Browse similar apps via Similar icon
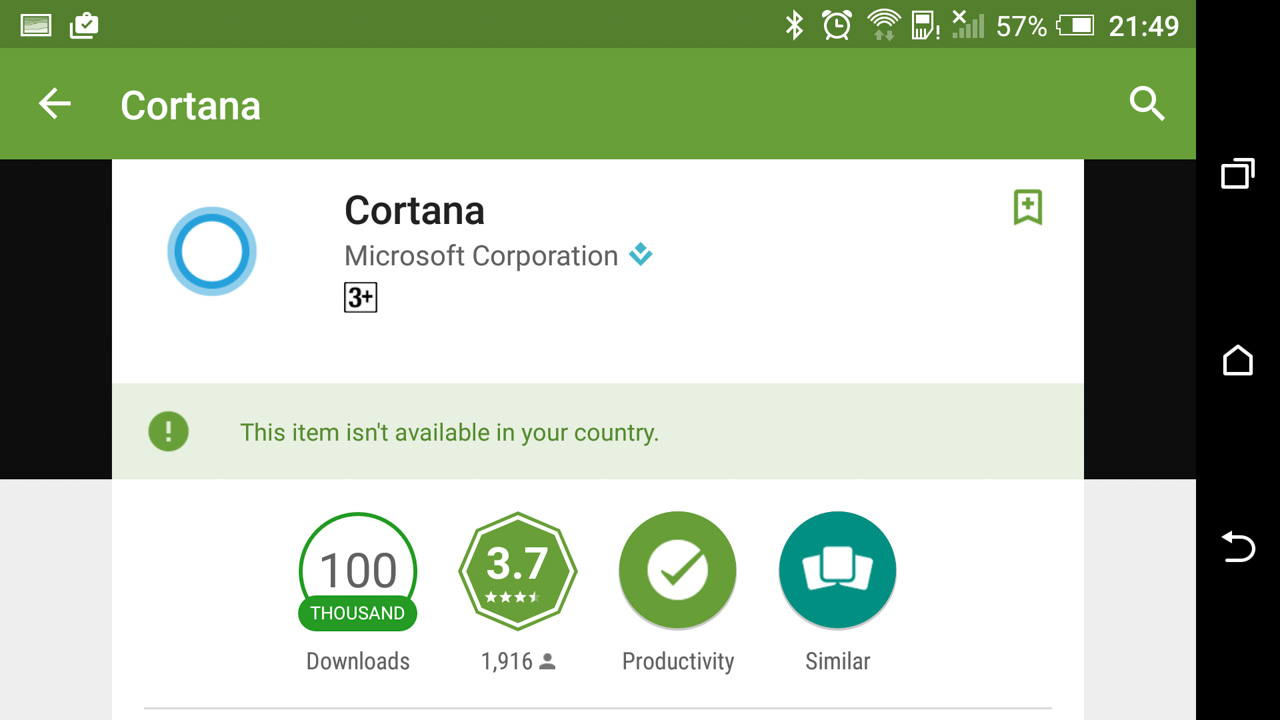 click(x=837, y=570)
